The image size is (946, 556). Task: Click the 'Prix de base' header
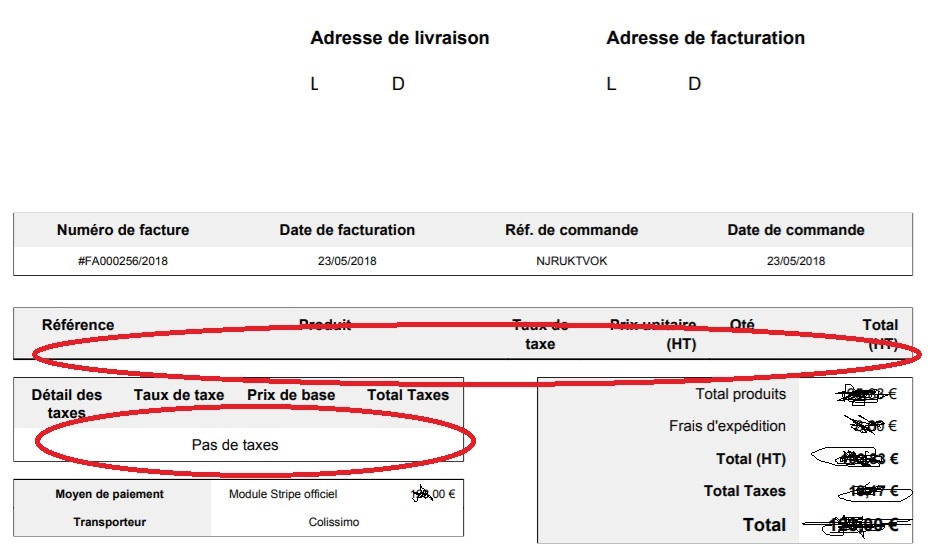[291, 395]
